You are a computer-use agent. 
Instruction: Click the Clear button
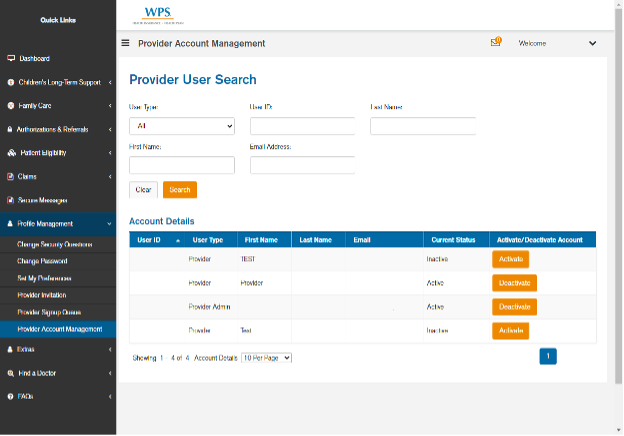[x=143, y=190]
